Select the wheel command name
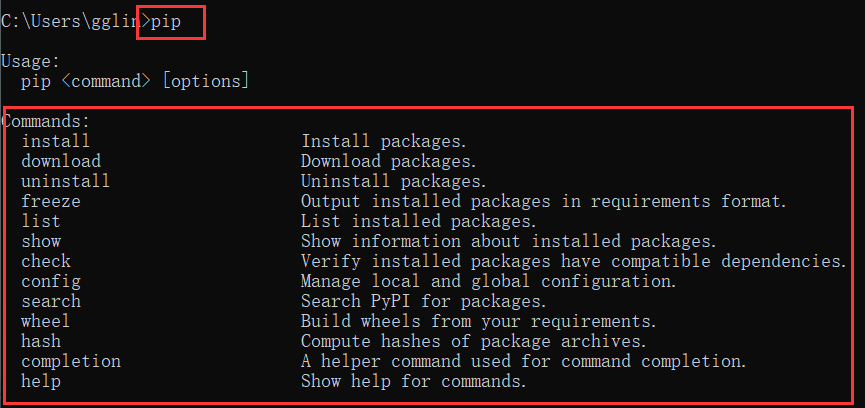The image size is (865, 408). [46, 321]
